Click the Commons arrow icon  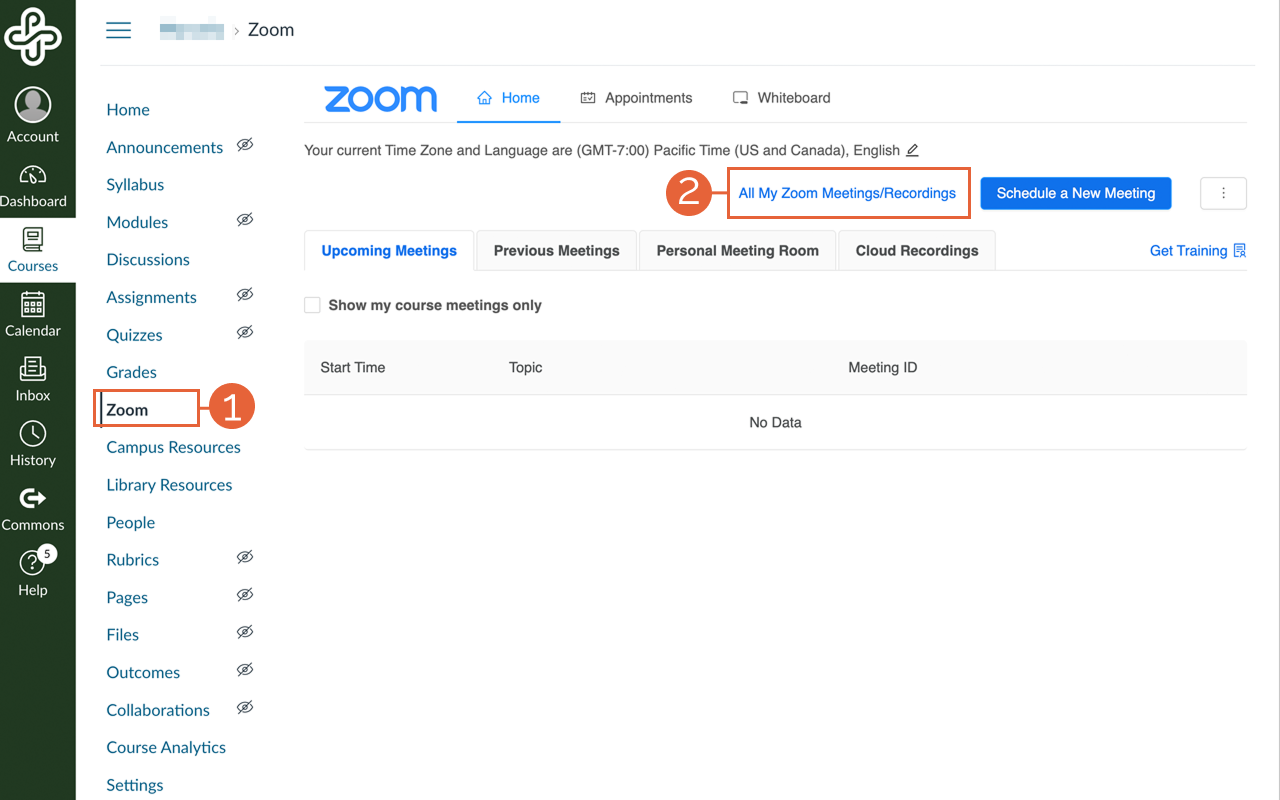pyautogui.click(x=33, y=498)
